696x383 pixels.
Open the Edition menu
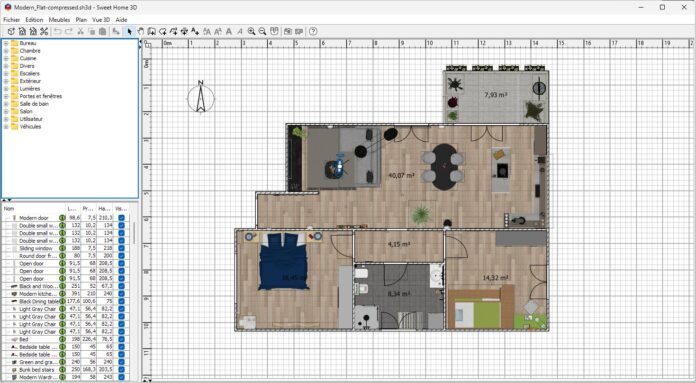click(x=34, y=20)
